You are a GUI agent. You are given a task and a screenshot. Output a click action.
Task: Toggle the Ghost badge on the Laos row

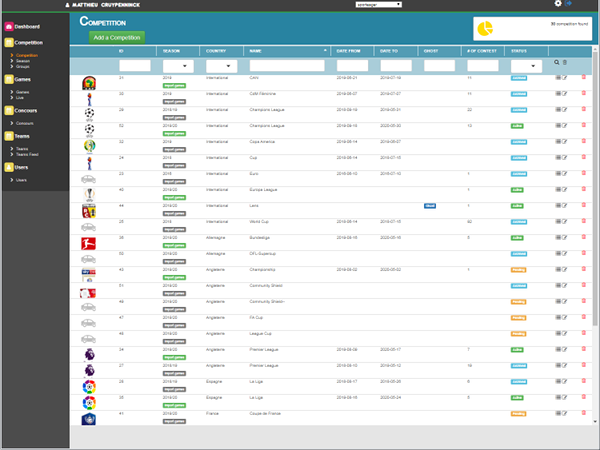[x=429, y=205]
